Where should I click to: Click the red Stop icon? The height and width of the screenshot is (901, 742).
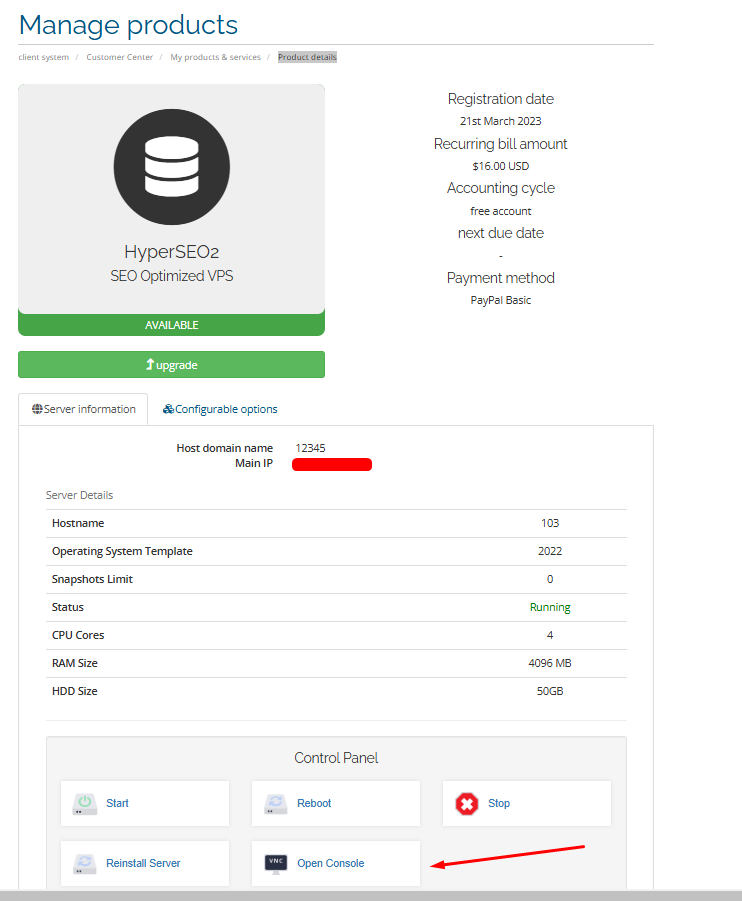click(x=467, y=804)
